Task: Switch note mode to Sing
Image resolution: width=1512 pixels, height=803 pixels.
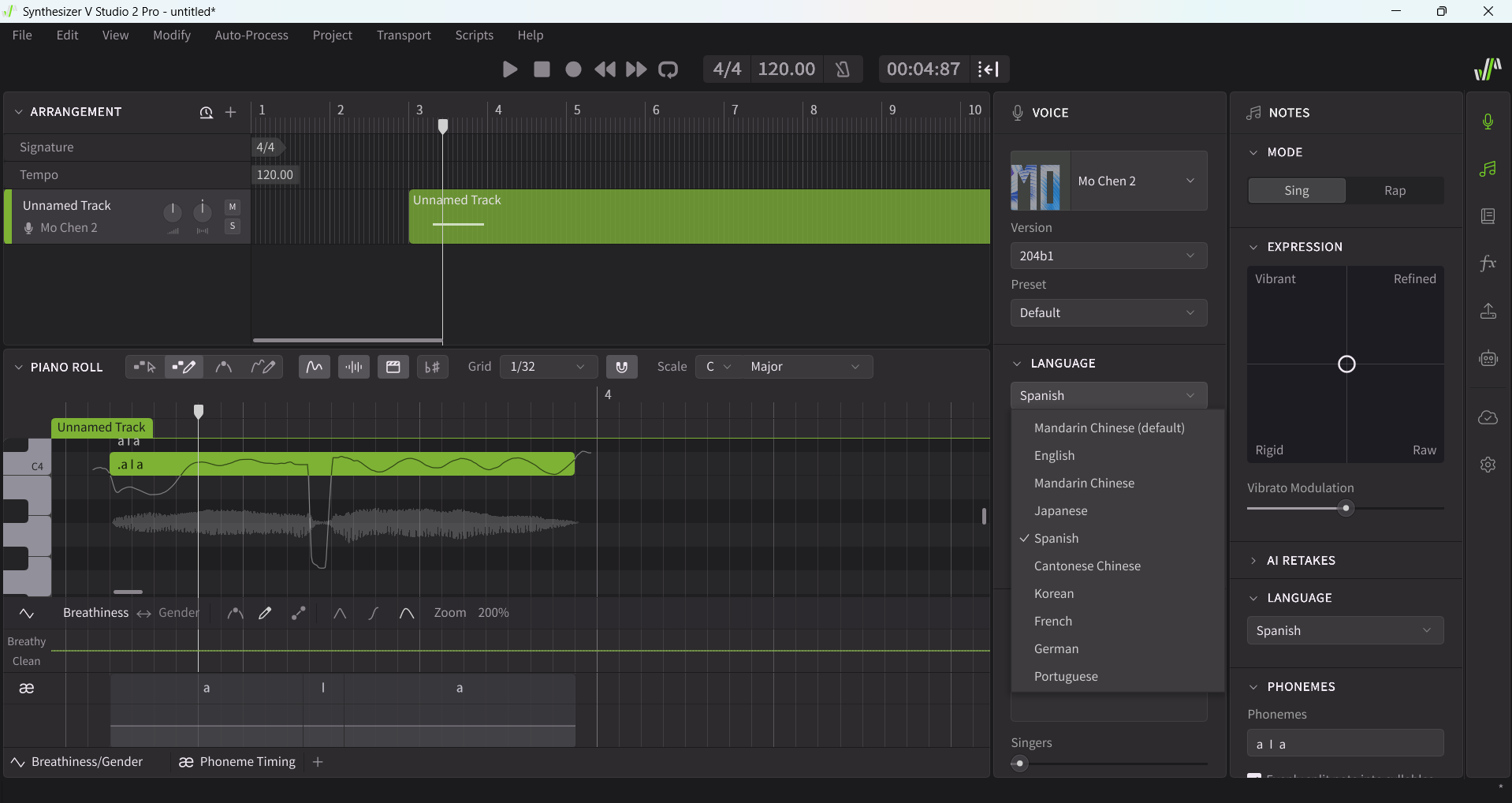Action: [x=1297, y=190]
